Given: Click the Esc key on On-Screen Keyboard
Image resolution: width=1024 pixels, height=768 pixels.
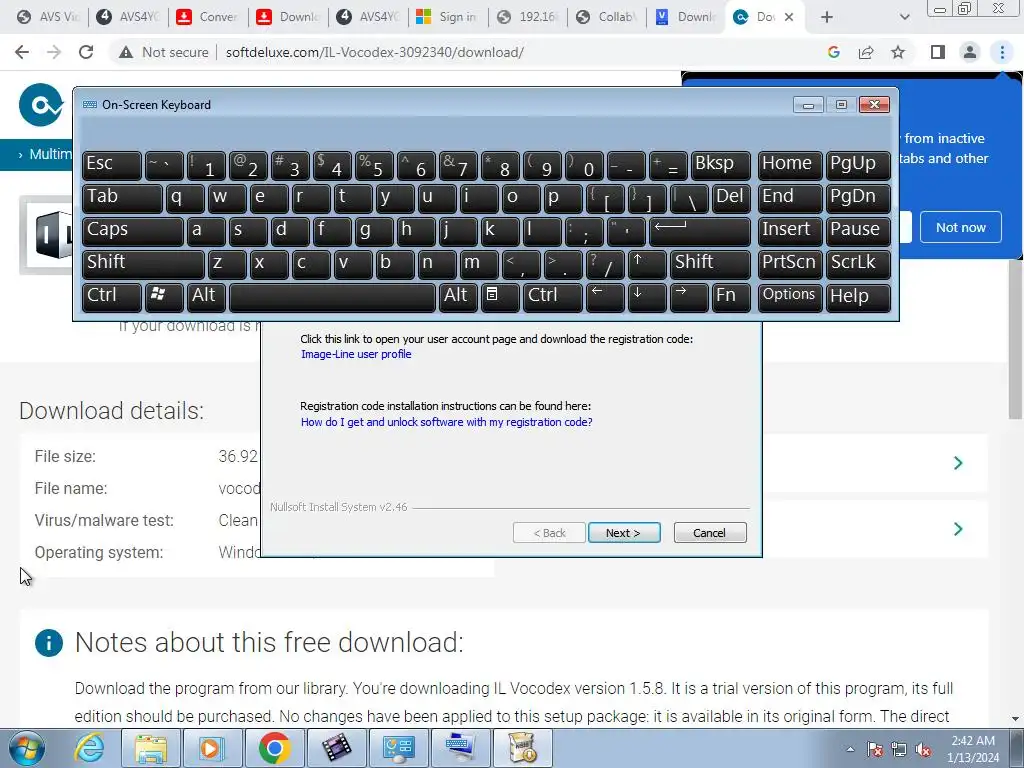Looking at the screenshot, I should tap(112, 165).
